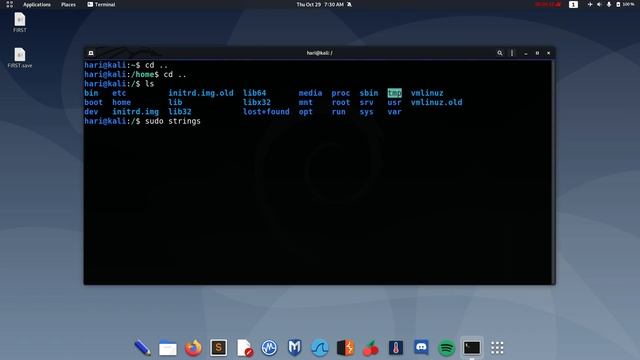Open the clock and calendar panel
Image resolution: width=640 pixels, height=360 pixels.
320,4
